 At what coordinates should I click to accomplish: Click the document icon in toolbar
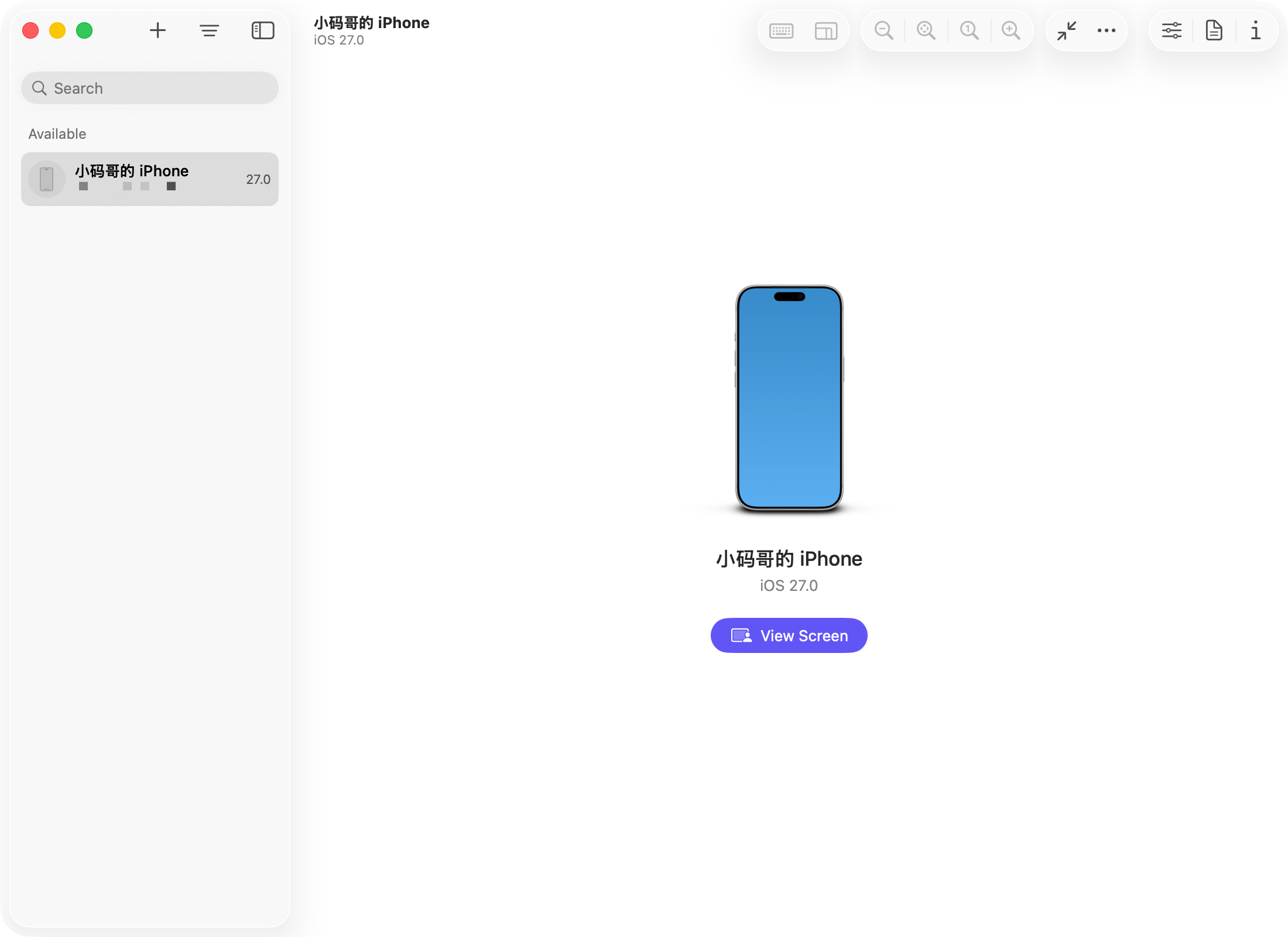[1214, 30]
